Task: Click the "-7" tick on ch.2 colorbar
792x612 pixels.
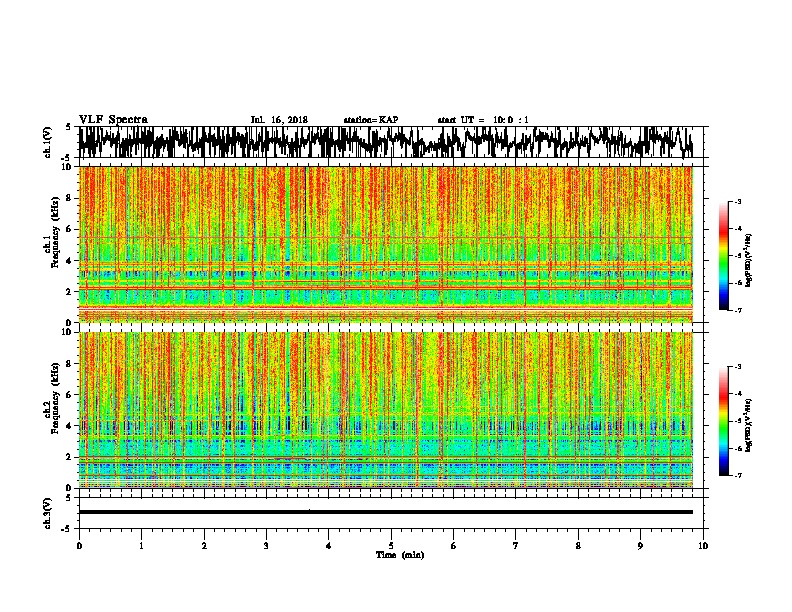Action: pos(738,475)
